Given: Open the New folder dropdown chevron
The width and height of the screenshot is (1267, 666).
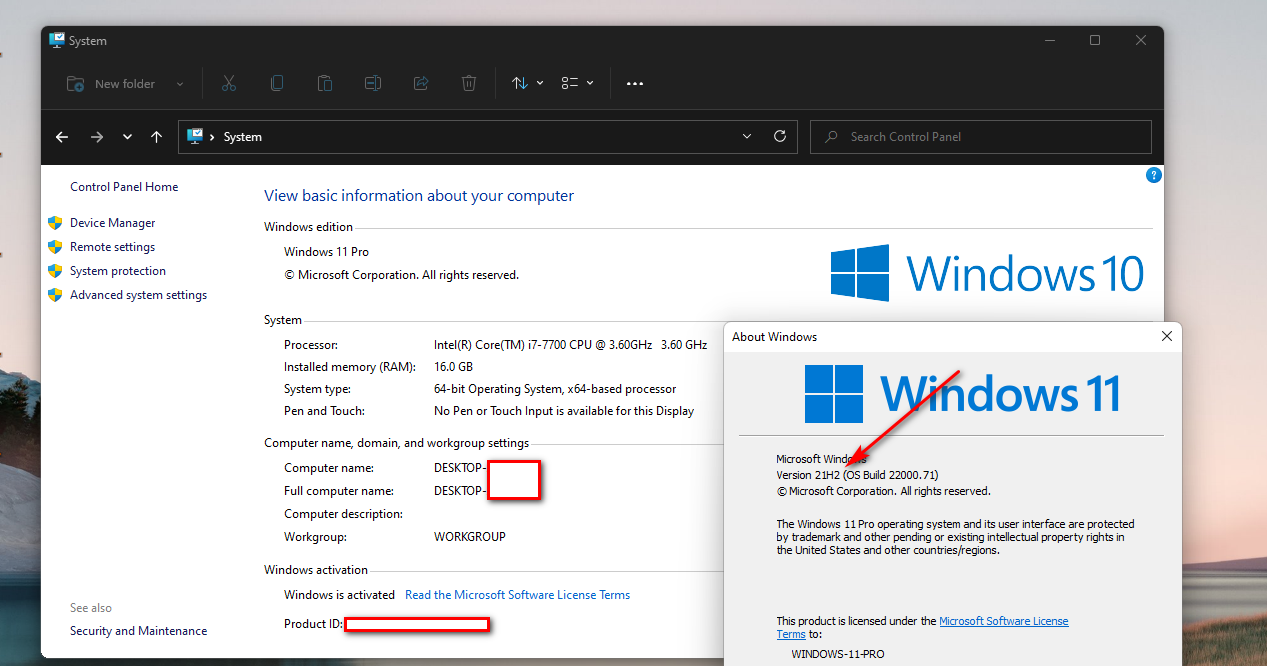Looking at the screenshot, I should click(x=180, y=84).
